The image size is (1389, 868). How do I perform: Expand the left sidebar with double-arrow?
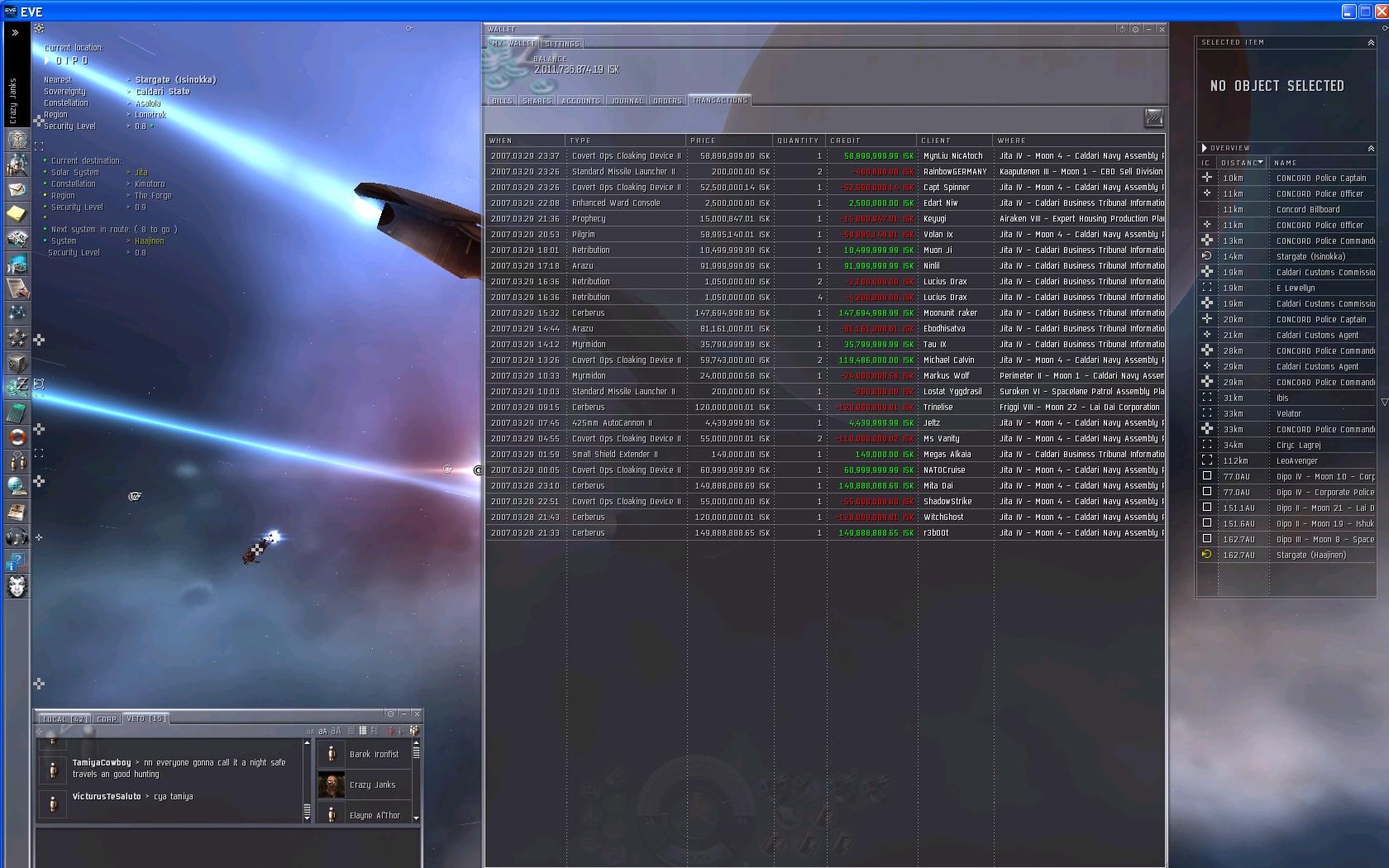[15, 33]
